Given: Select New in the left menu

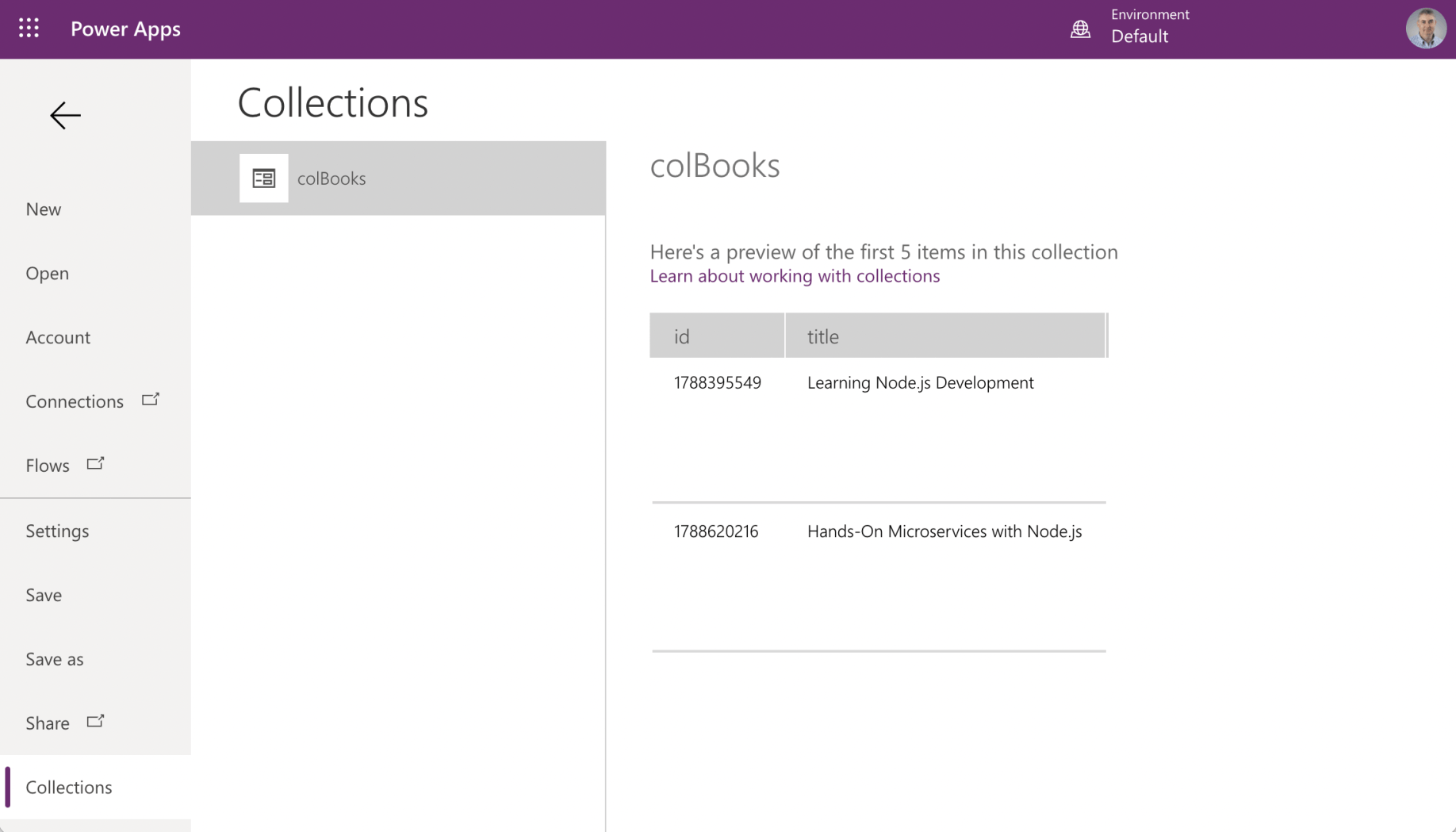Looking at the screenshot, I should pyautogui.click(x=44, y=209).
